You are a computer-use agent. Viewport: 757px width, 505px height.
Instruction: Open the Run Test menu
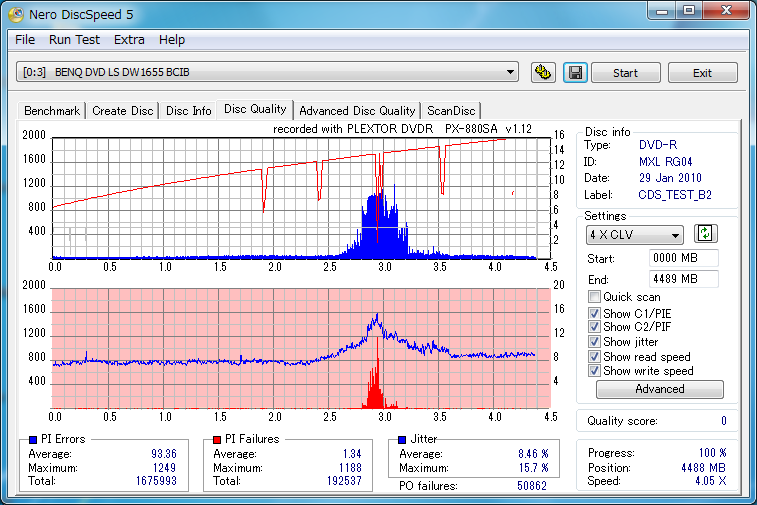coord(74,39)
